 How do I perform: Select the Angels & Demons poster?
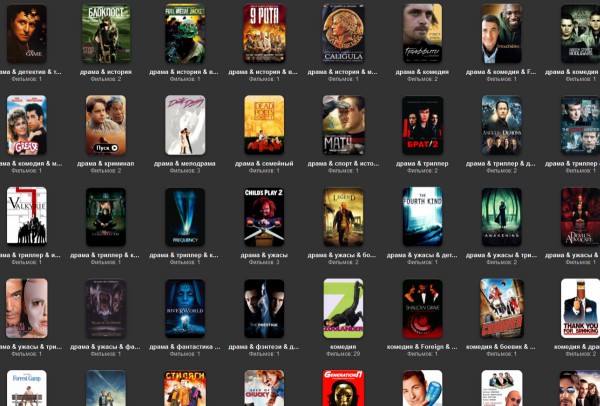[502, 125]
